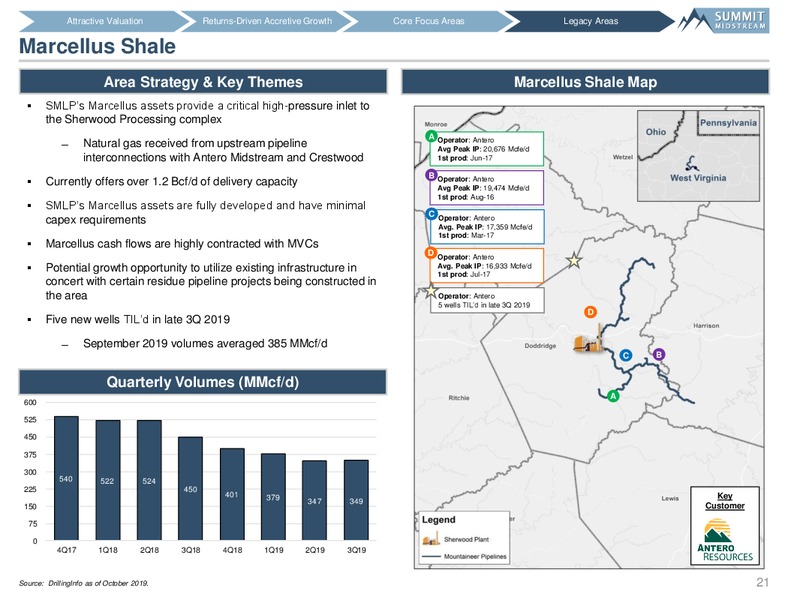Click the 5 wells TIL'd in late 3Q 2019 callout
Image resolution: width=788 pixels, height=600 pixels.
487,300
